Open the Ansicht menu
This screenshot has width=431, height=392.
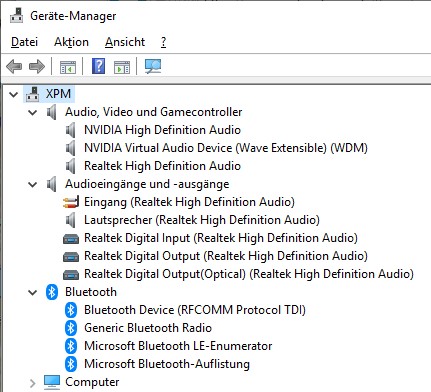(x=125, y=42)
